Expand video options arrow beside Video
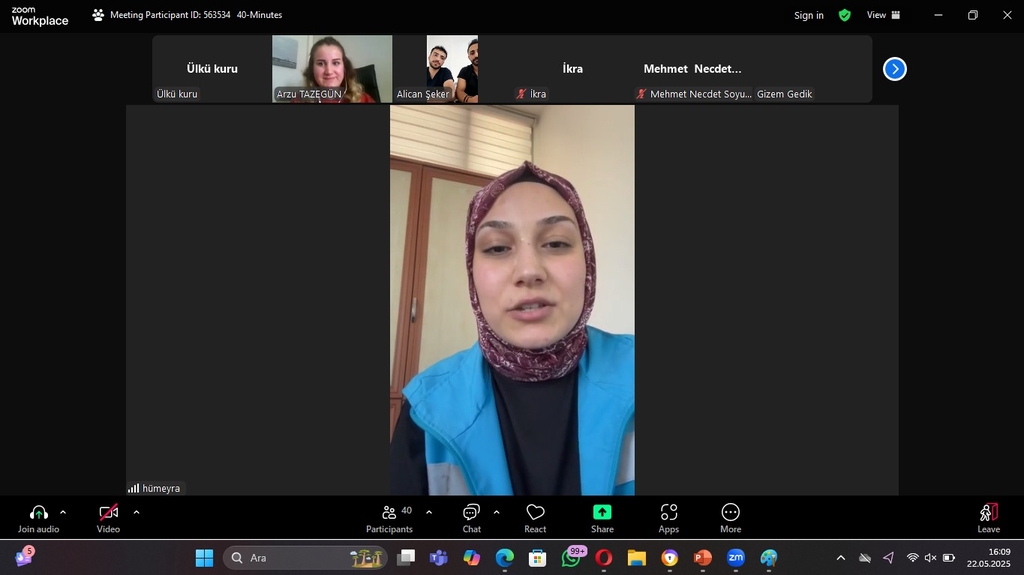The width and height of the screenshot is (1024, 575). (x=136, y=512)
